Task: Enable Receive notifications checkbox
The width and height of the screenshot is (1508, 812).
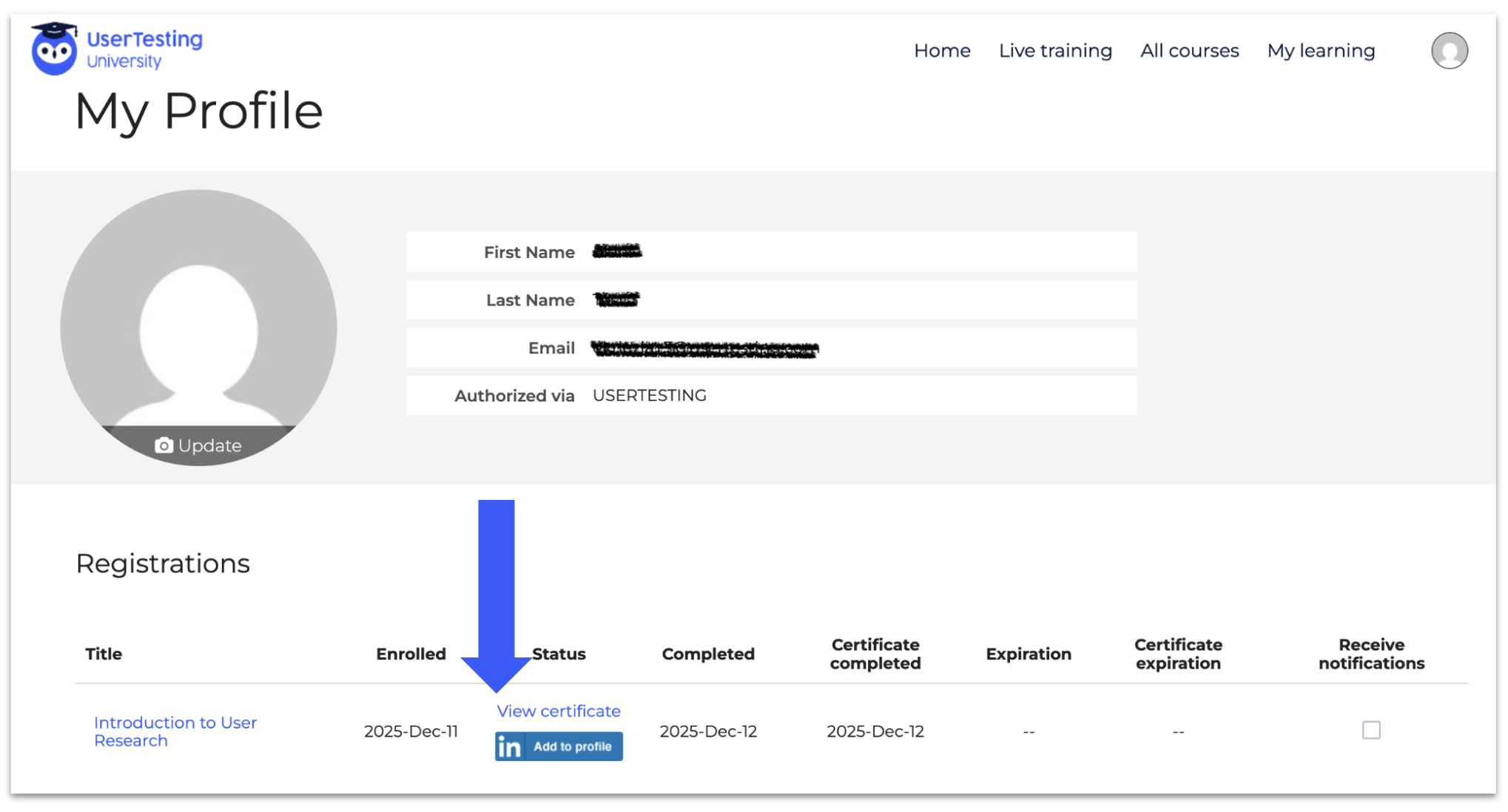Action: pos(1370,730)
